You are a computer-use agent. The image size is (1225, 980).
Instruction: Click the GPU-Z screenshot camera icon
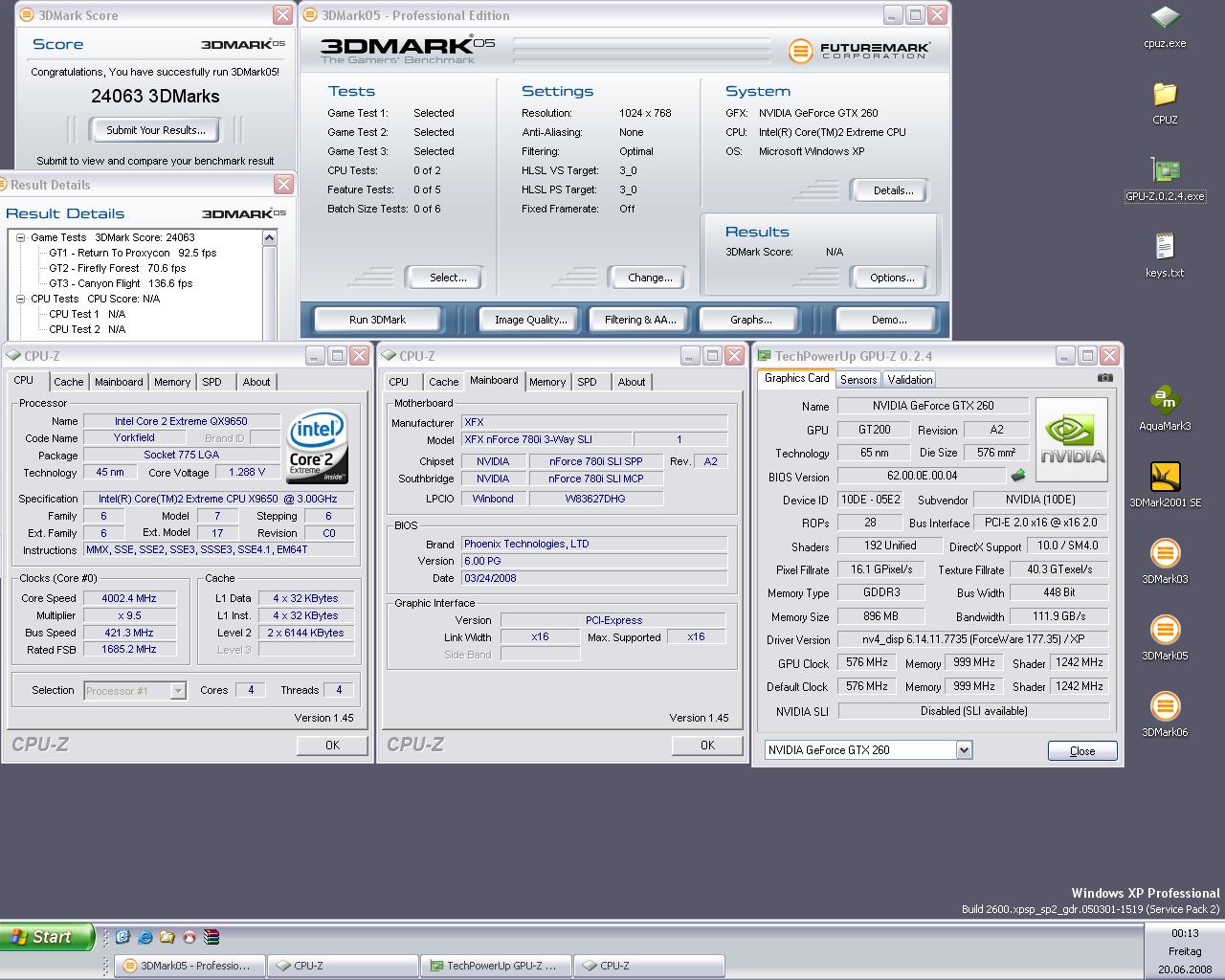pyautogui.click(x=1104, y=378)
